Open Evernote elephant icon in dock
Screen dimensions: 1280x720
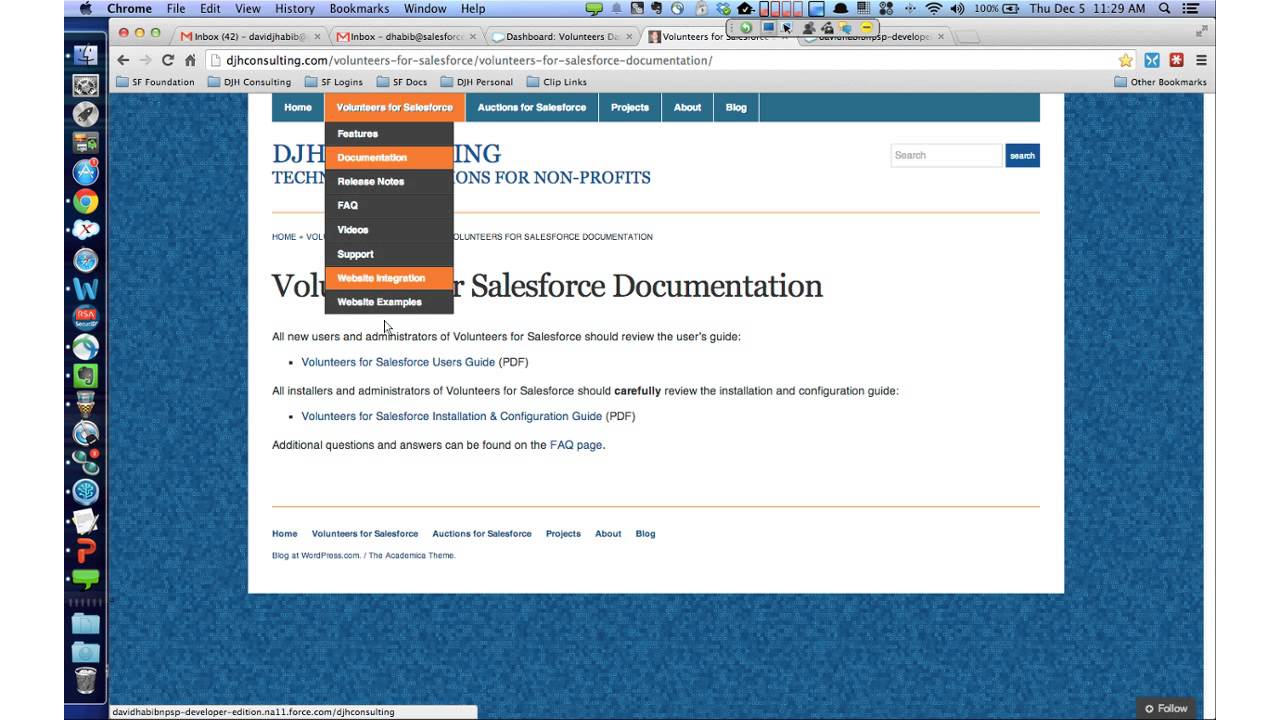(x=86, y=376)
